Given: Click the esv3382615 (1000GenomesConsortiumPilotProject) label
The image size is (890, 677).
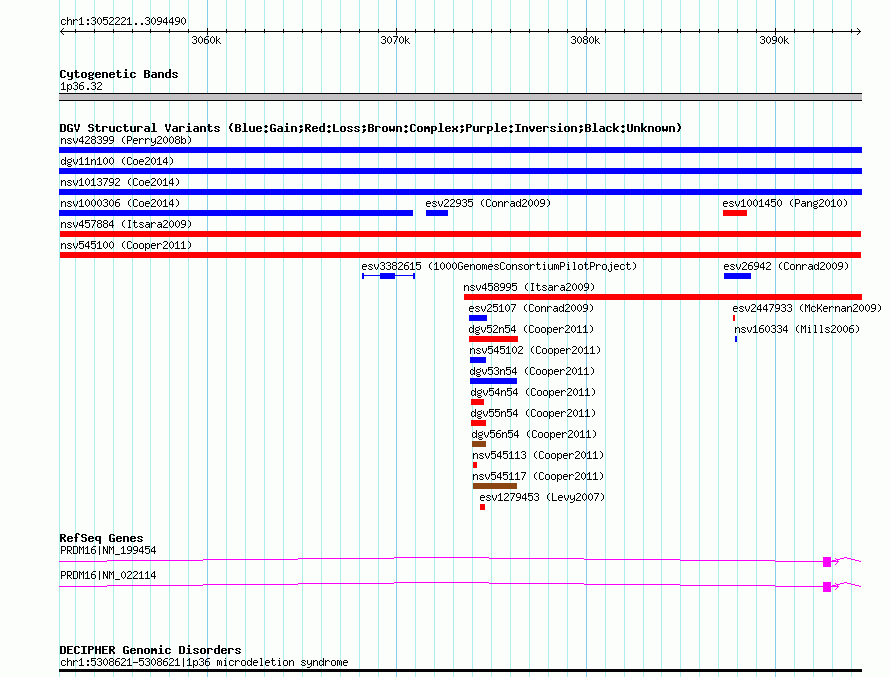Looking at the screenshot, I should pos(499,266).
